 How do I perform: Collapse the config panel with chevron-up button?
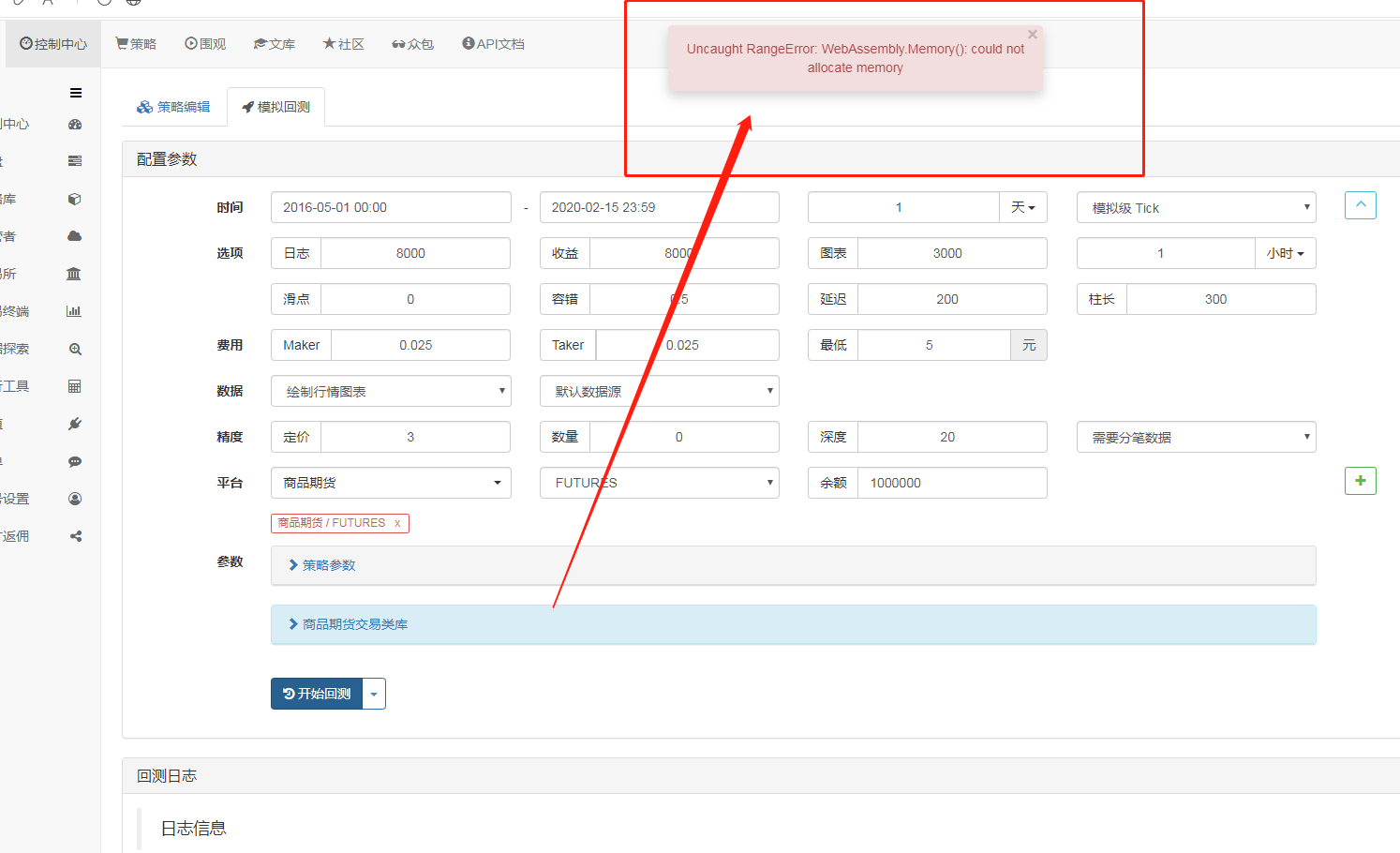pos(1361,205)
